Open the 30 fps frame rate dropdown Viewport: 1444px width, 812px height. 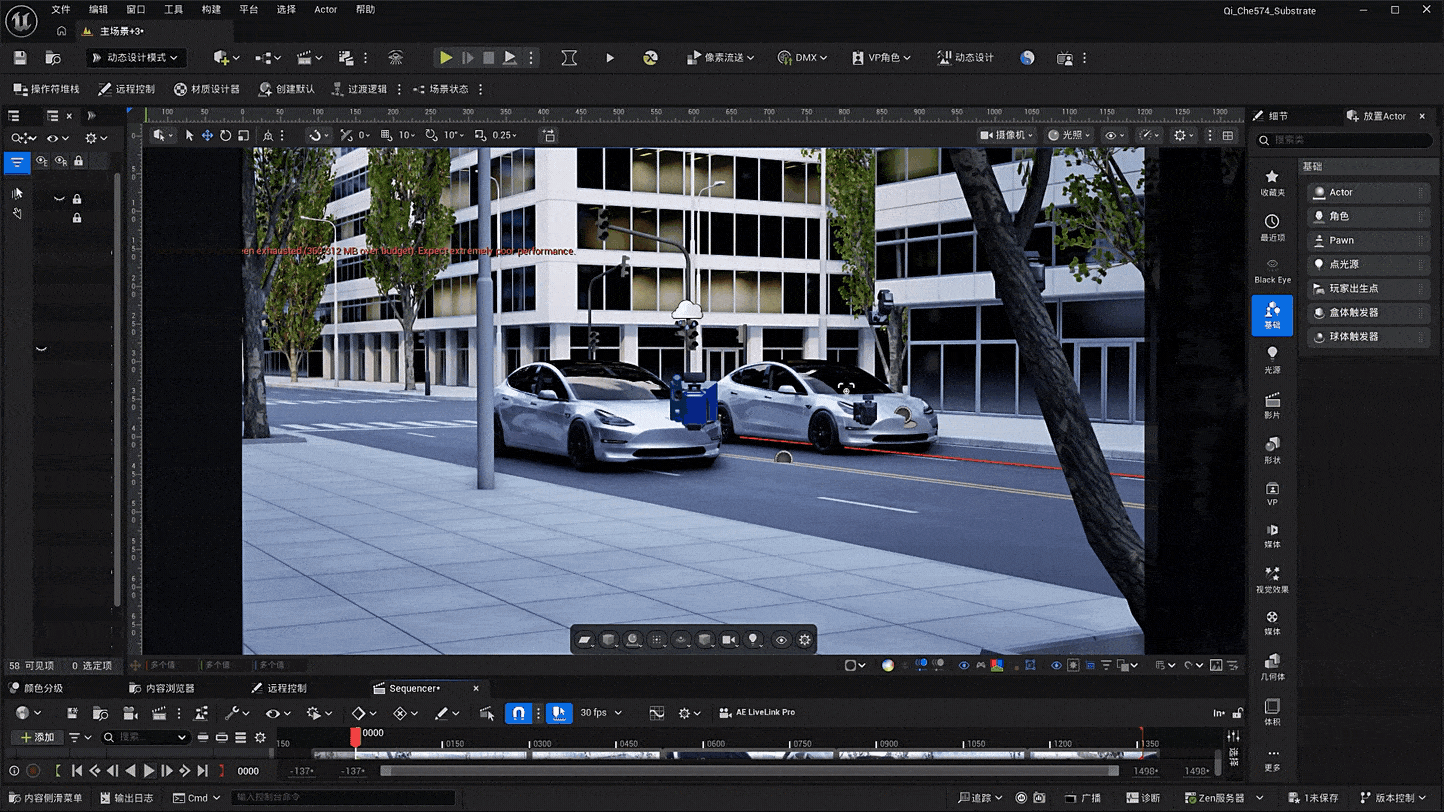click(x=601, y=713)
